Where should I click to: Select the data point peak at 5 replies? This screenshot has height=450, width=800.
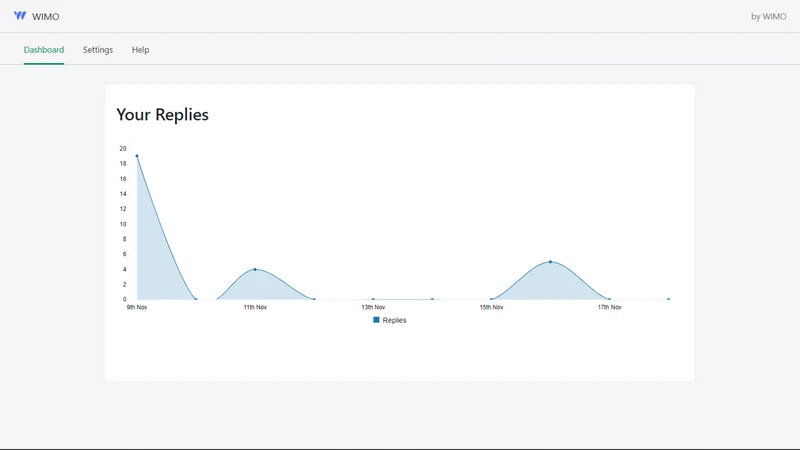tap(551, 262)
